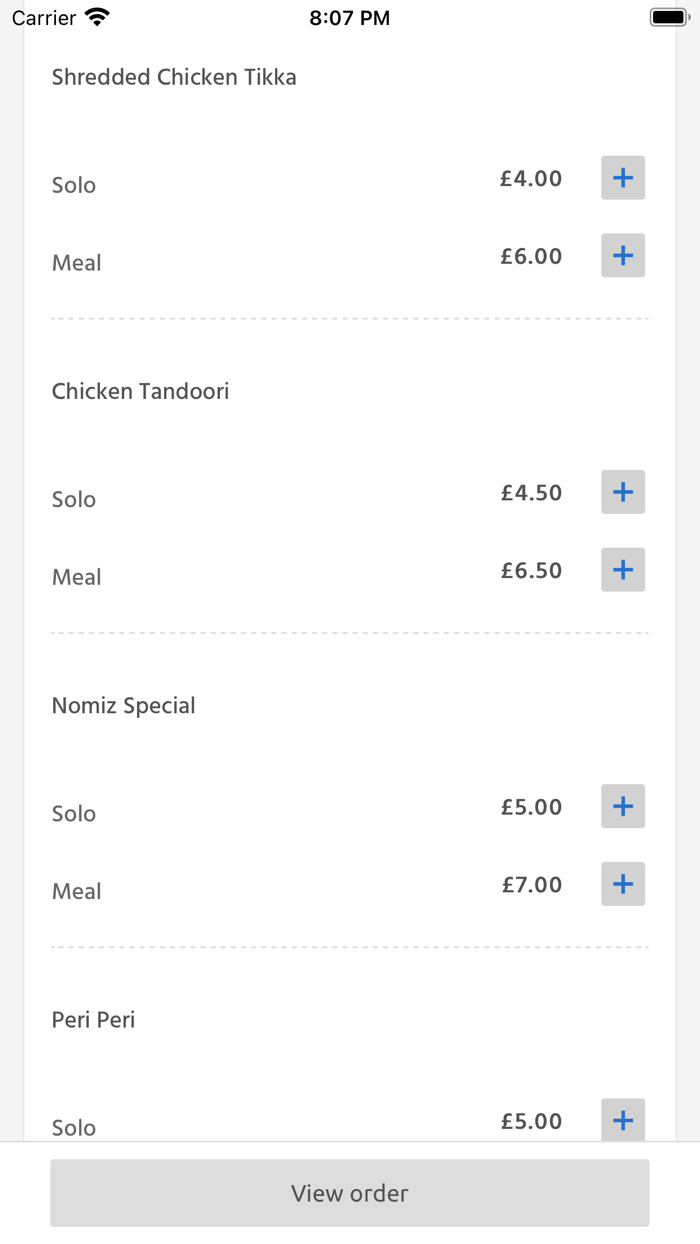Add Nomiz Special Solo to order
The image size is (700, 1244).
(622, 805)
